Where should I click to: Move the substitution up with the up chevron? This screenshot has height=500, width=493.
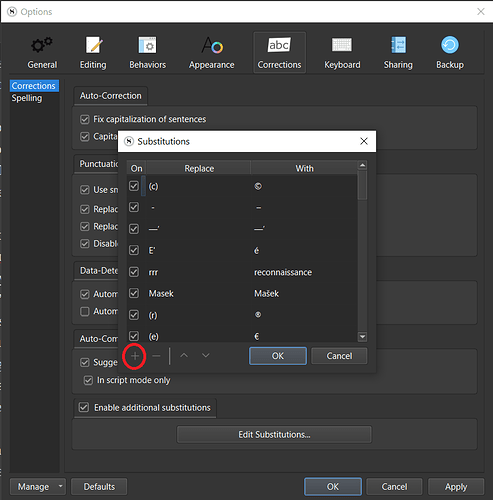click(184, 356)
